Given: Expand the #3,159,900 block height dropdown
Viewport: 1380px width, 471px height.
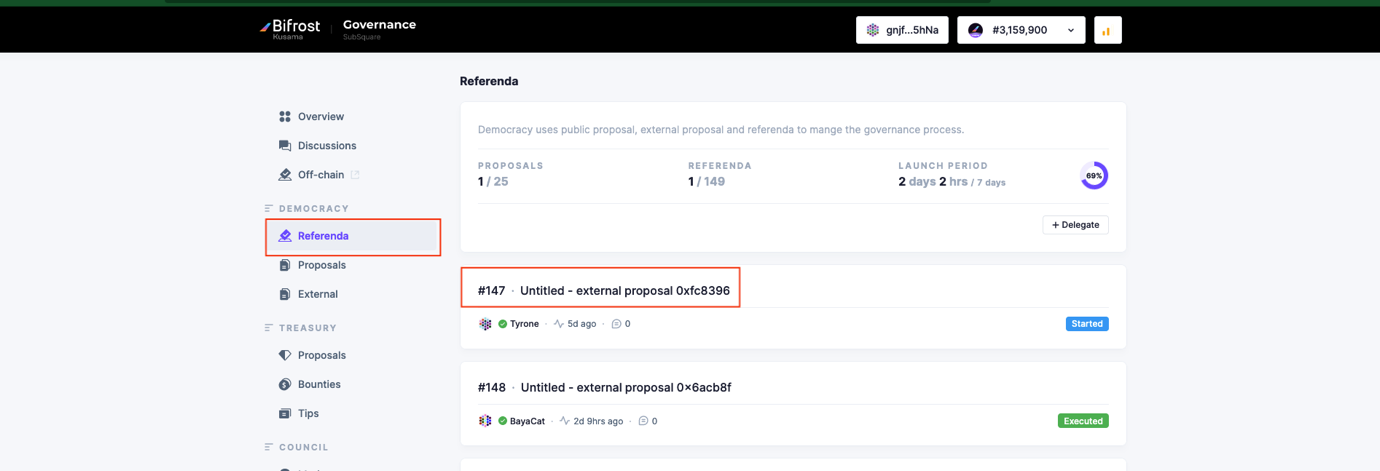Looking at the screenshot, I should tap(1021, 30).
